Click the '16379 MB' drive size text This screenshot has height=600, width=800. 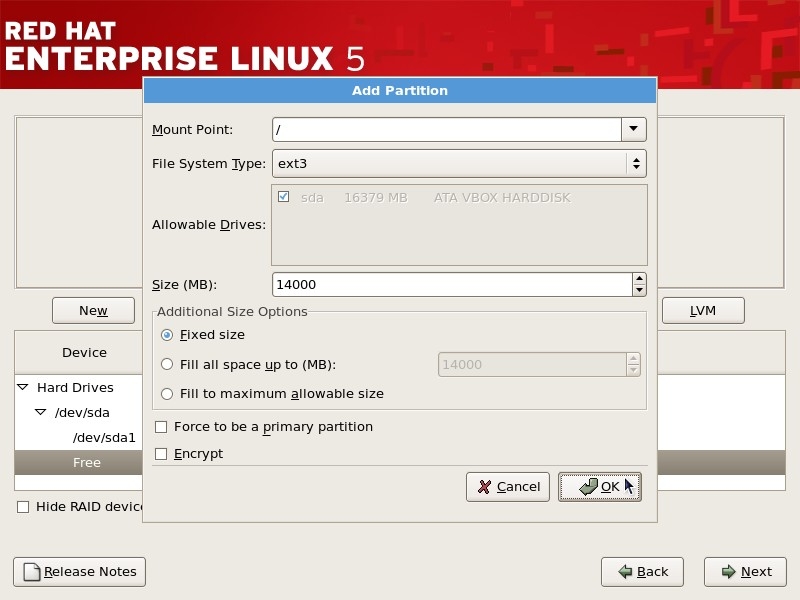376,197
